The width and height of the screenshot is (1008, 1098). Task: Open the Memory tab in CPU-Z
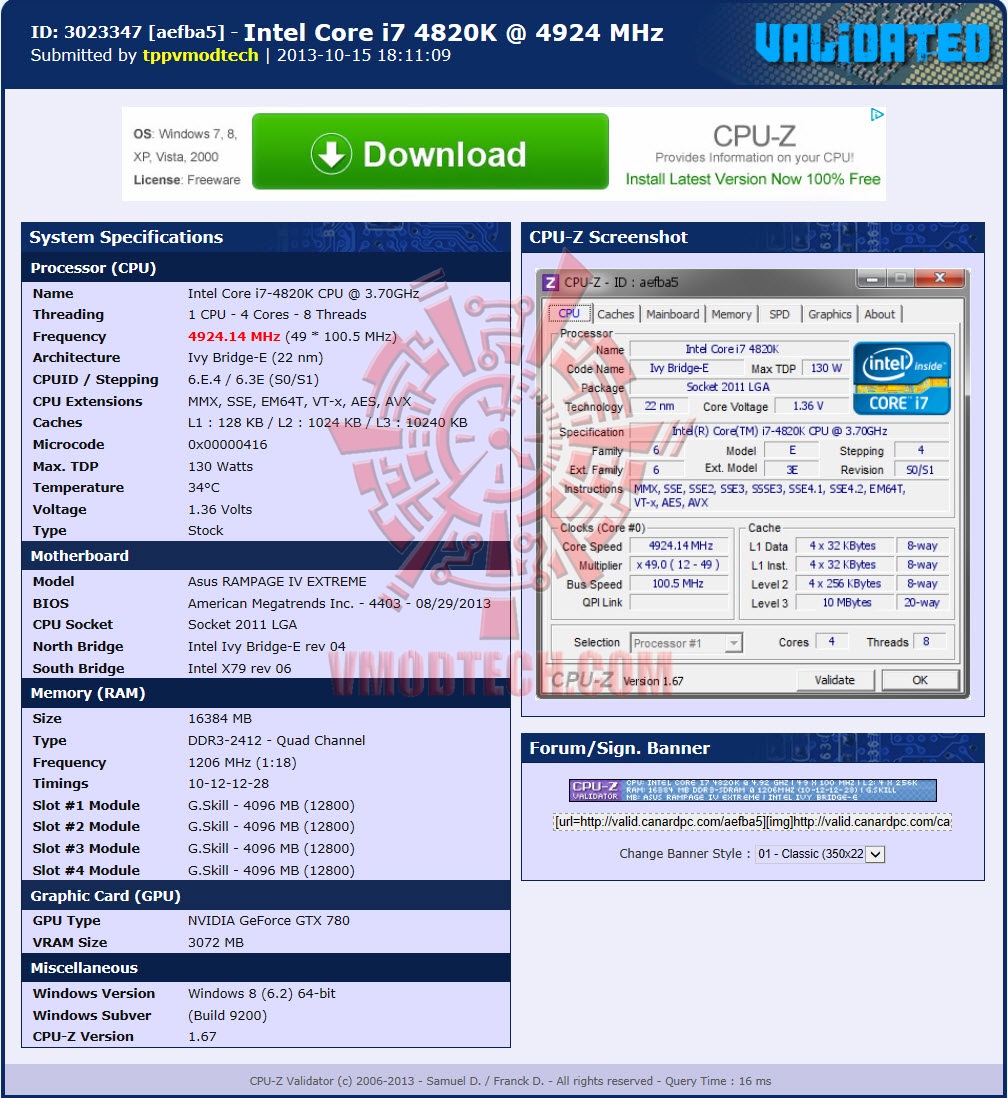tap(731, 314)
